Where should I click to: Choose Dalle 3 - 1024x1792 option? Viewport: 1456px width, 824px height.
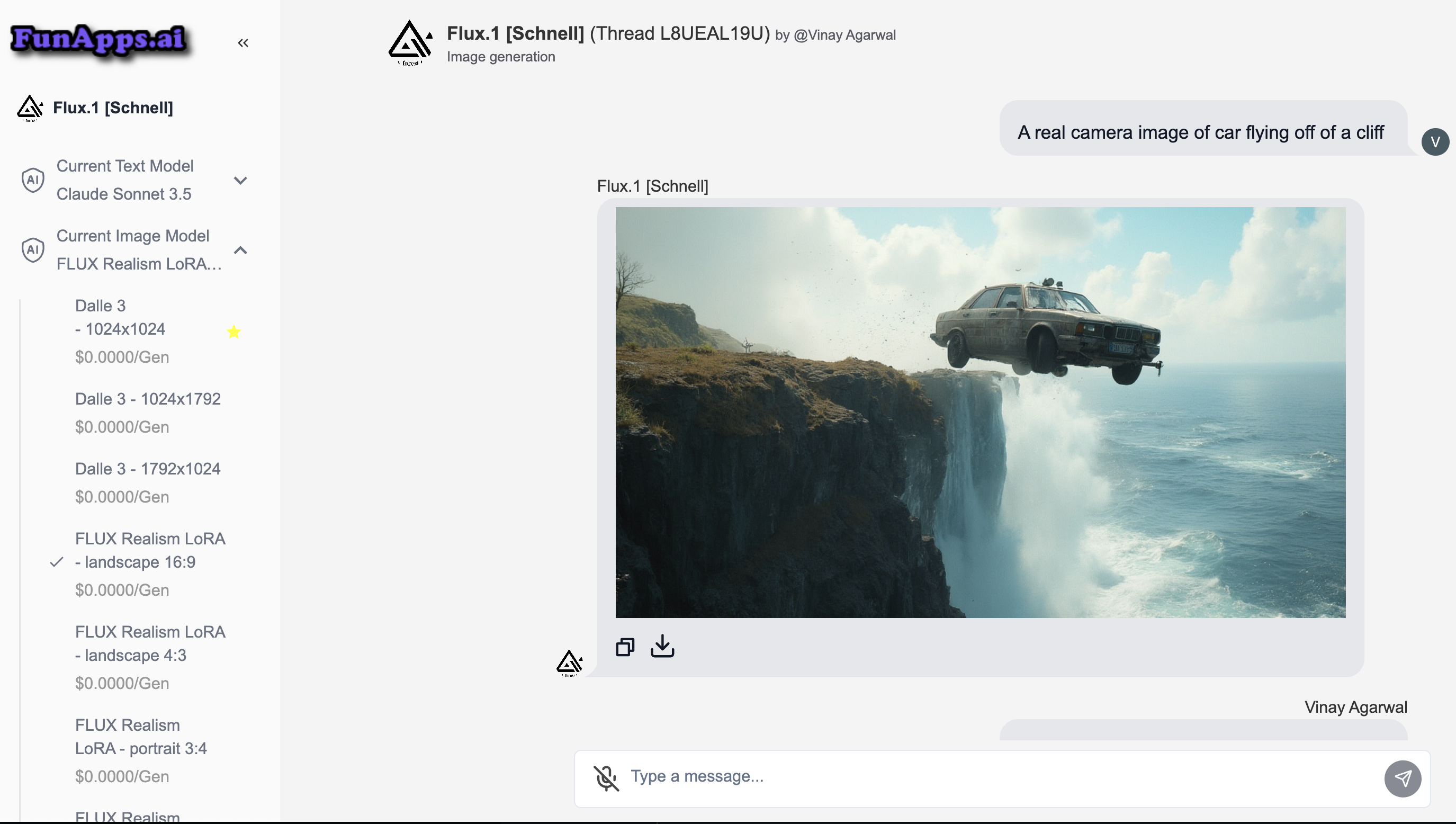coord(148,399)
